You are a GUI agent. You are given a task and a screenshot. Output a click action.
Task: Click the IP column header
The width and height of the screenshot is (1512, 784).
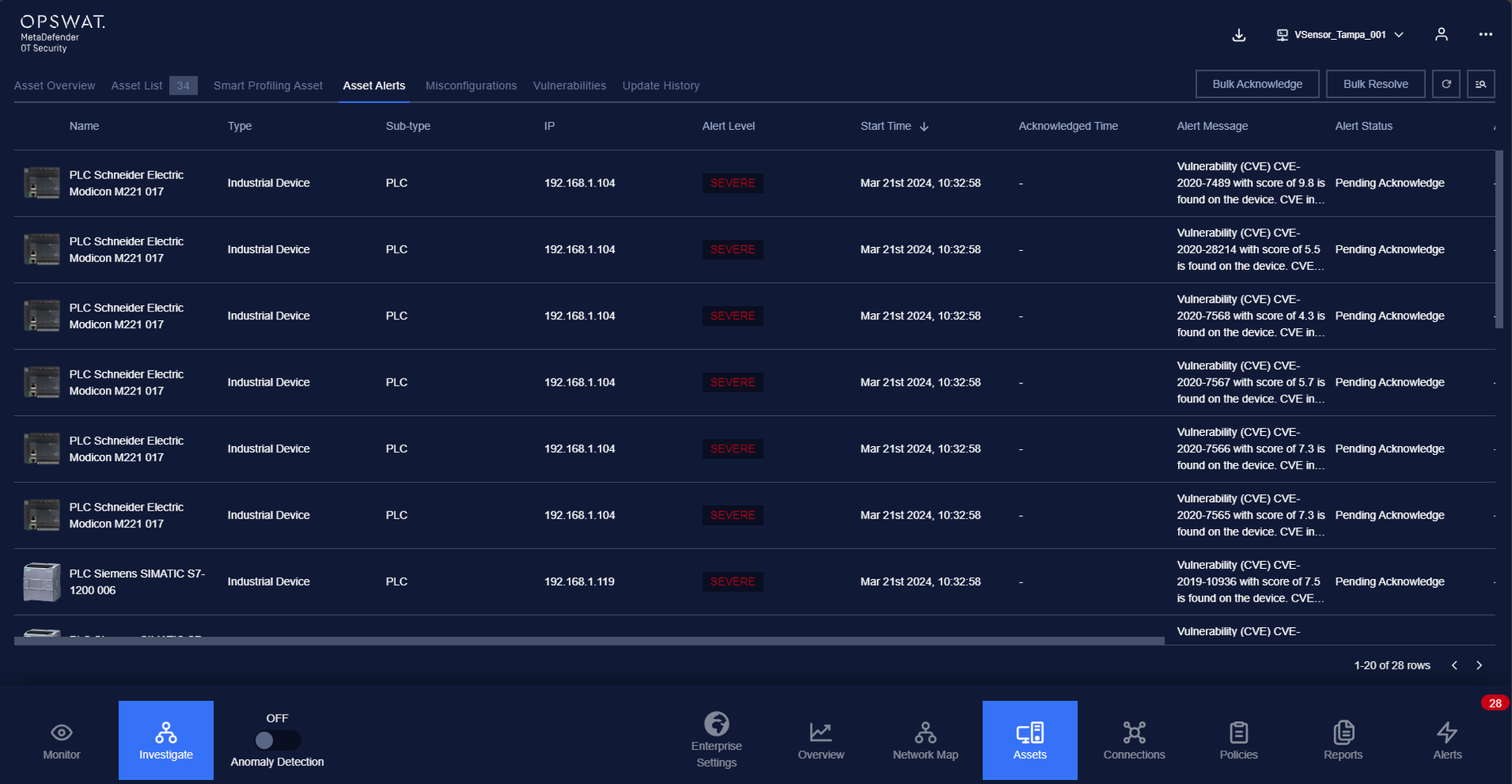pyautogui.click(x=549, y=126)
